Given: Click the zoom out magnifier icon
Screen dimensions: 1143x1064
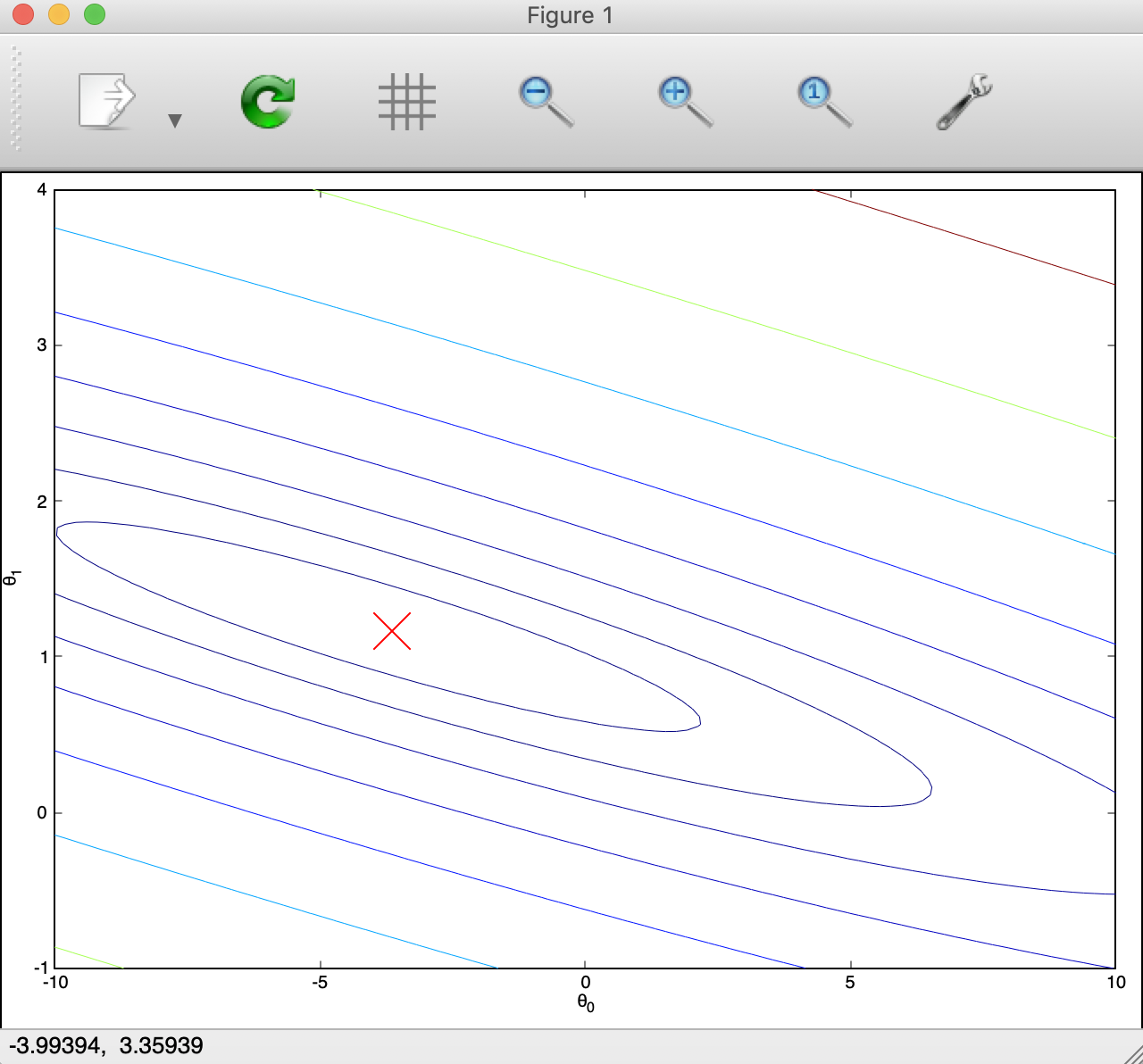Looking at the screenshot, I should [x=546, y=101].
